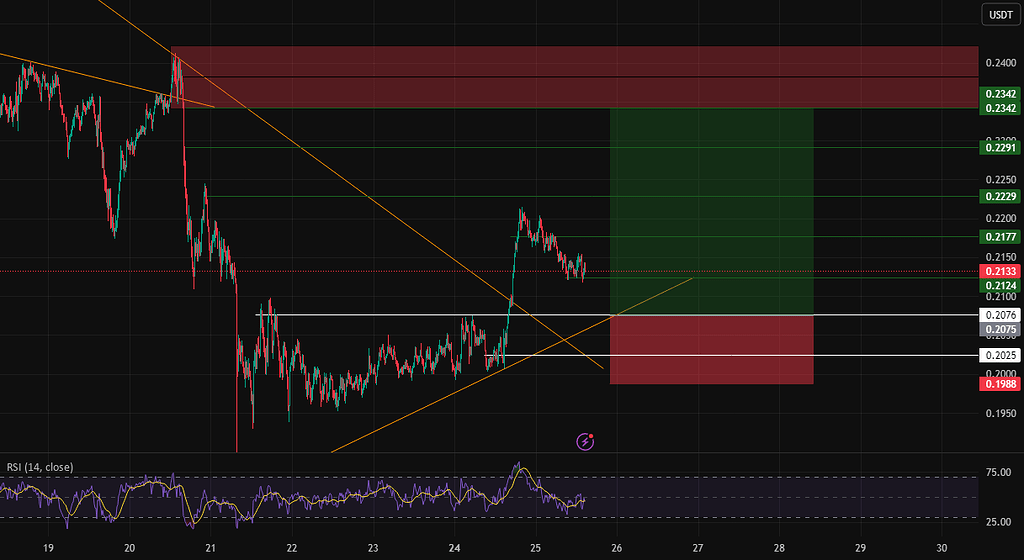The image size is (1024, 560).
Task: Click the green profit zone of long position
Action: pos(712,211)
